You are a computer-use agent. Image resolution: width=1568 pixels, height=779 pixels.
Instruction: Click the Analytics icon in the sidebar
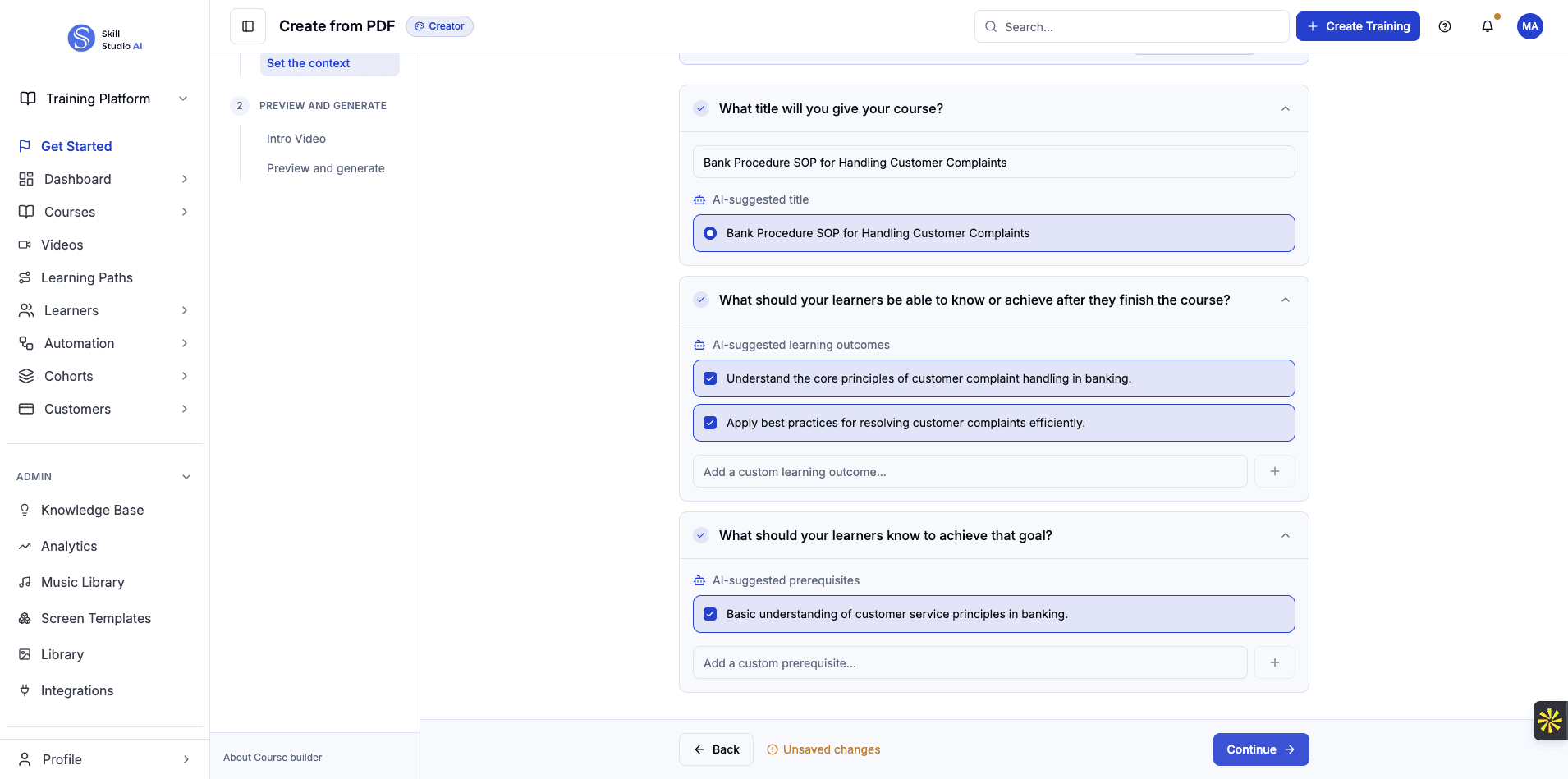(25, 546)
